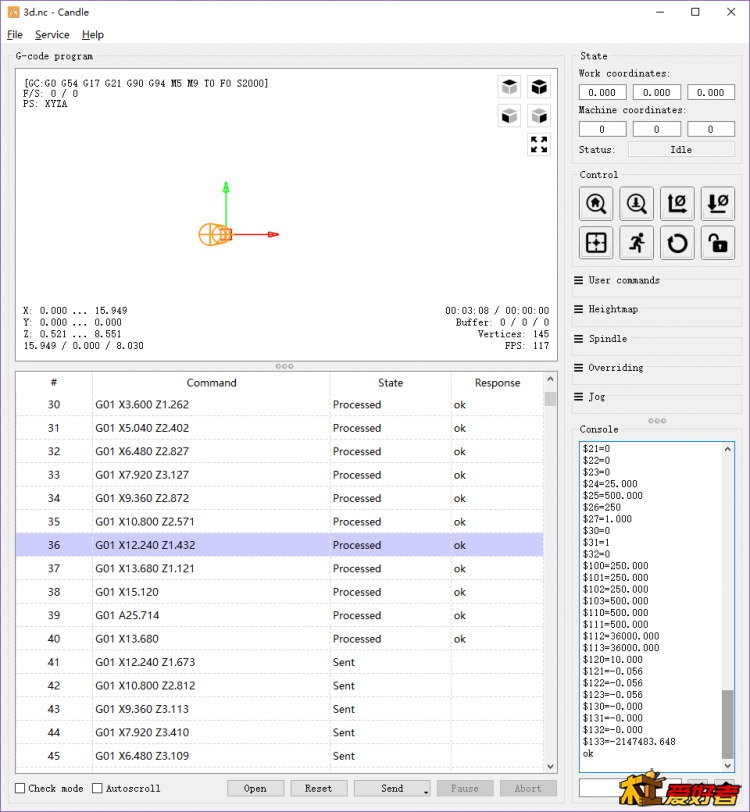Open the Service menu

[52, 35]
